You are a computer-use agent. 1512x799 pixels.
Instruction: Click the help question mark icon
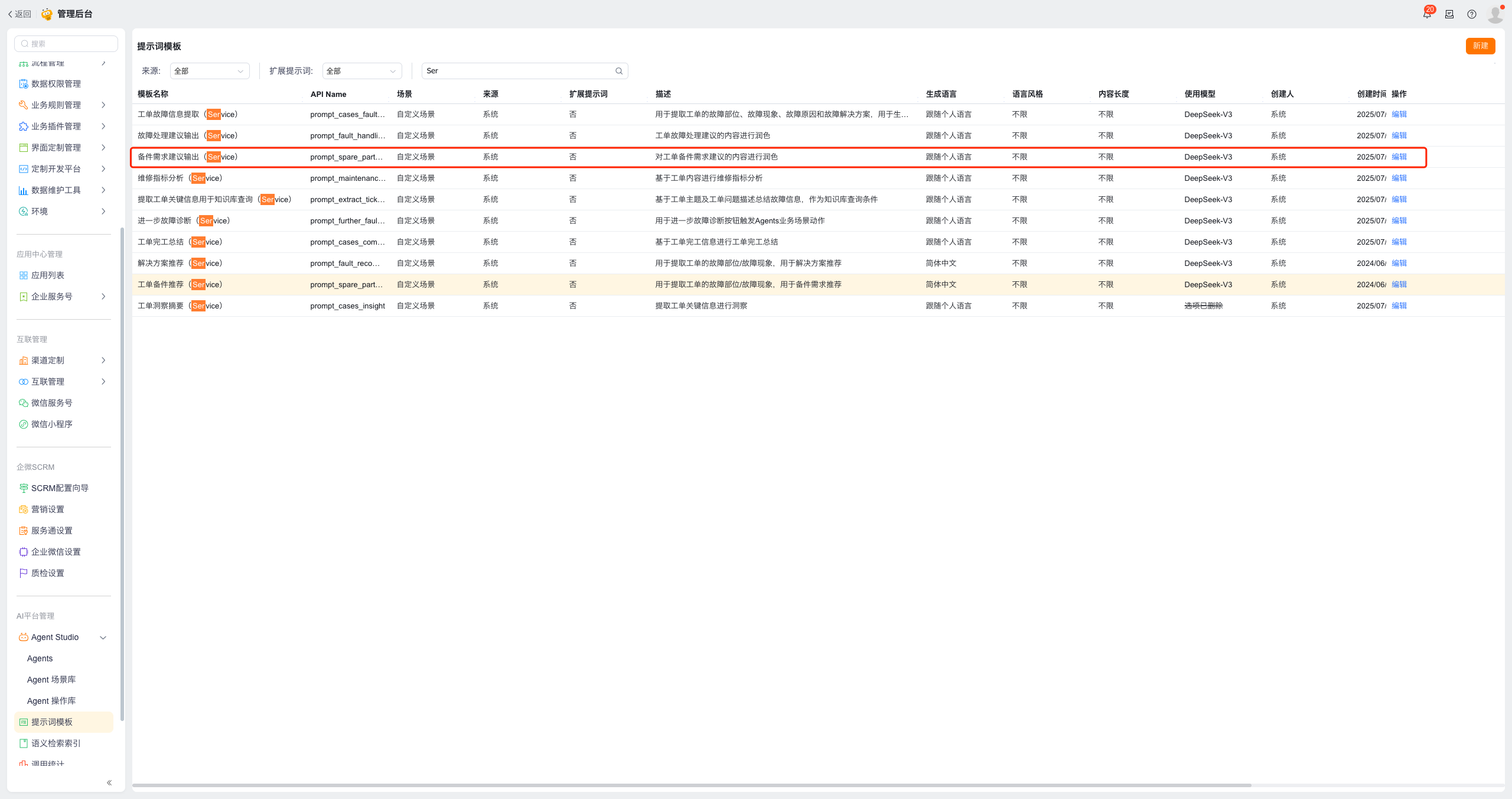(x=1471, y=14)
